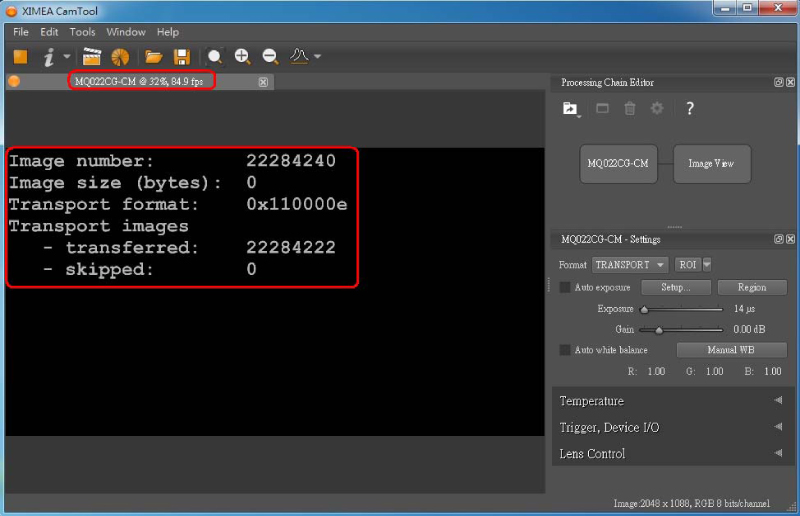Enable the Auto white balance checkbox

564,350
